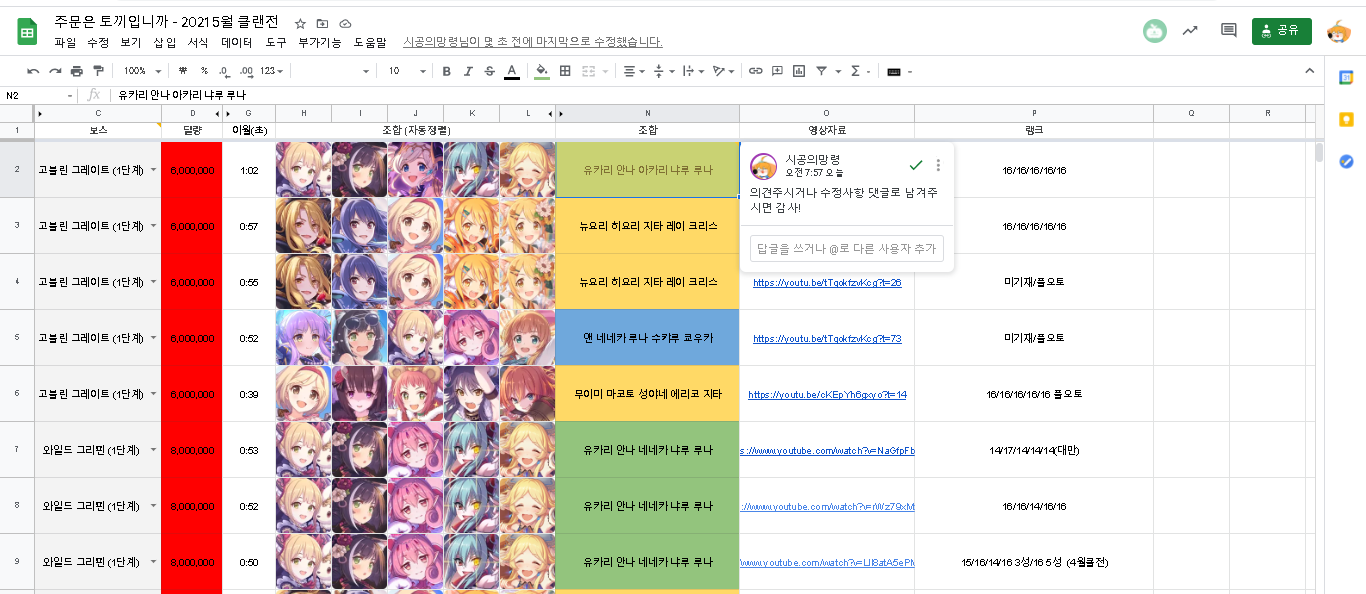1366x594 pixels.
Task: Open comment history icon
Action: [1229, 31]
